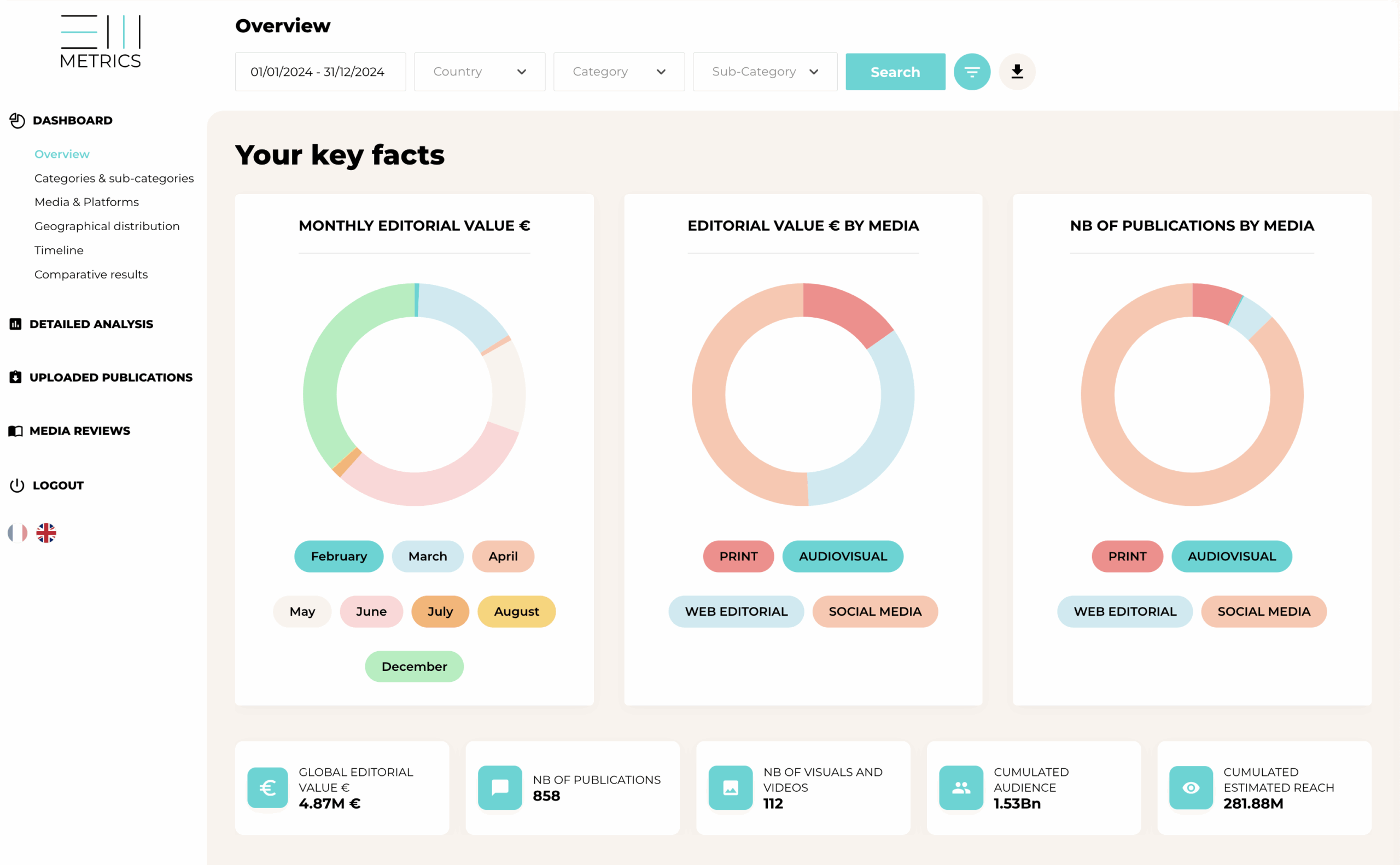1400x865 pixels.
Task: Open Detailed Analysis section
Action: coord(91,324)
